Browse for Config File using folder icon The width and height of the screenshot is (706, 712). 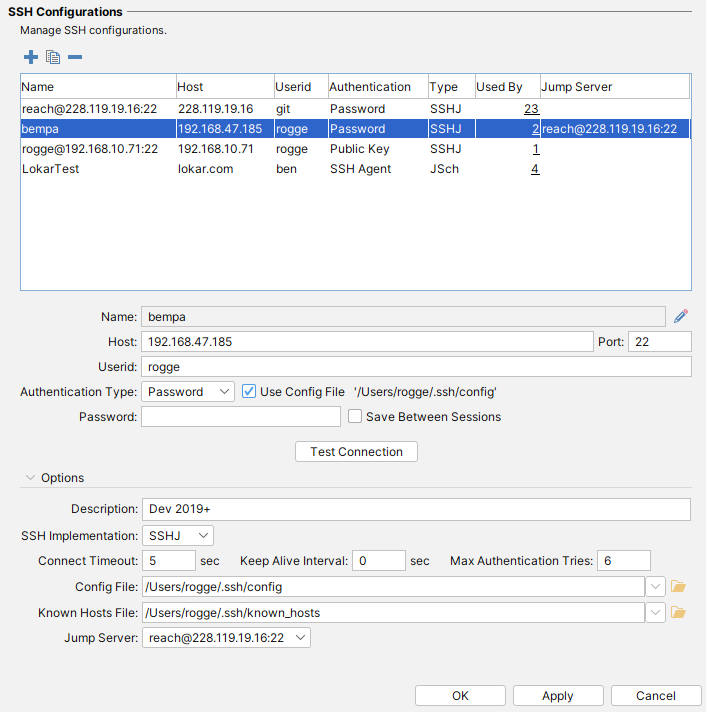pyautogui.click(x=678, y=586)
